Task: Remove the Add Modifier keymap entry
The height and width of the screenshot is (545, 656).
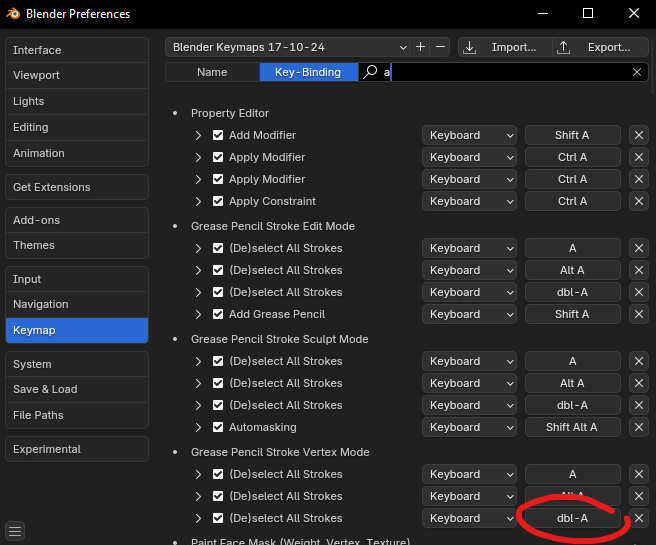Action: pyautogui.click(x=638, y=135)
